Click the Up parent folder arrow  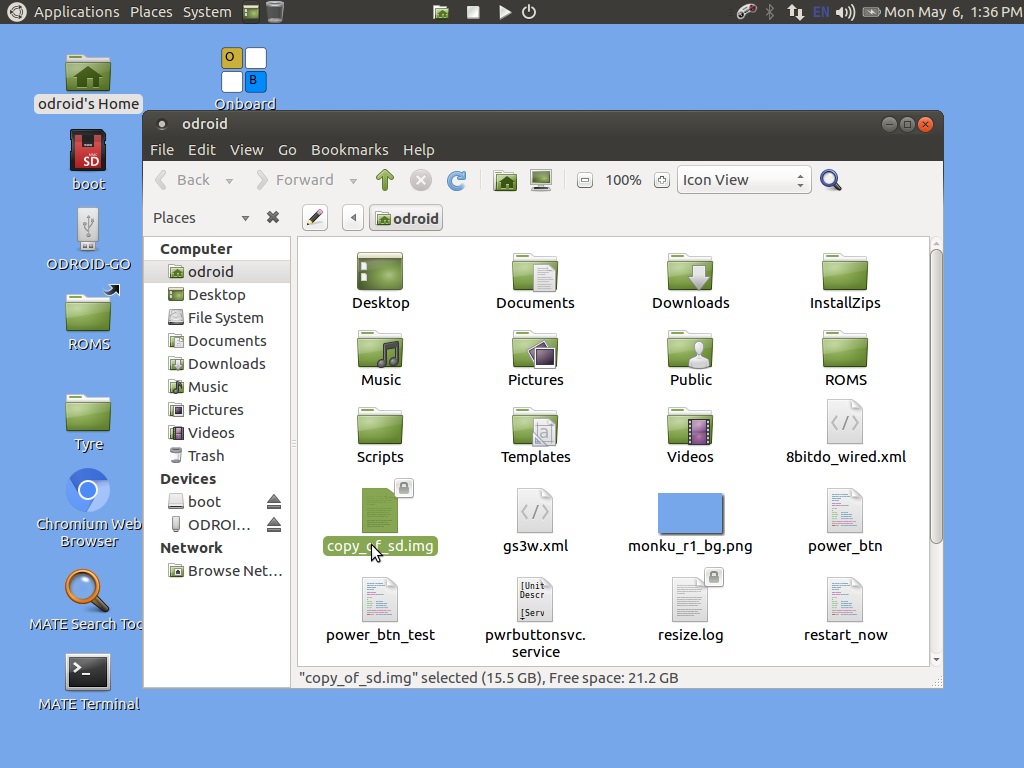click(385, 180)
